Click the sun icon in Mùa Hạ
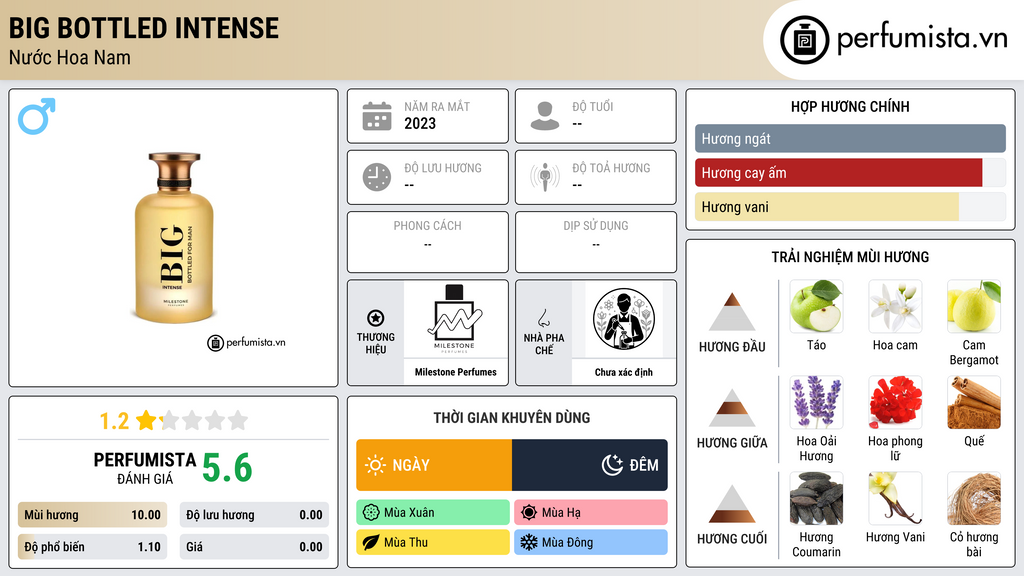 point(529,513)
